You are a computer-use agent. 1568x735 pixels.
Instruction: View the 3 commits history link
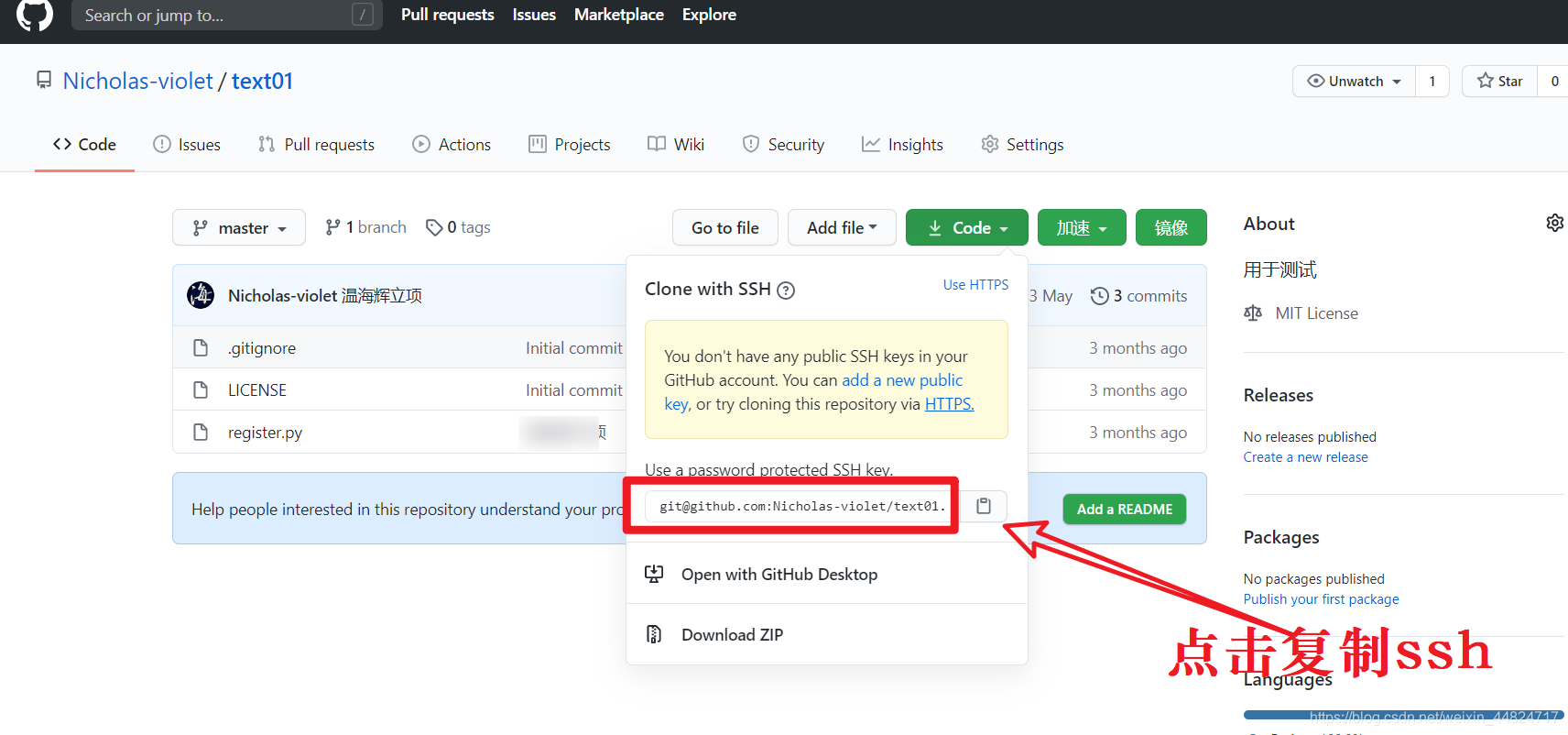point(1139,296)
